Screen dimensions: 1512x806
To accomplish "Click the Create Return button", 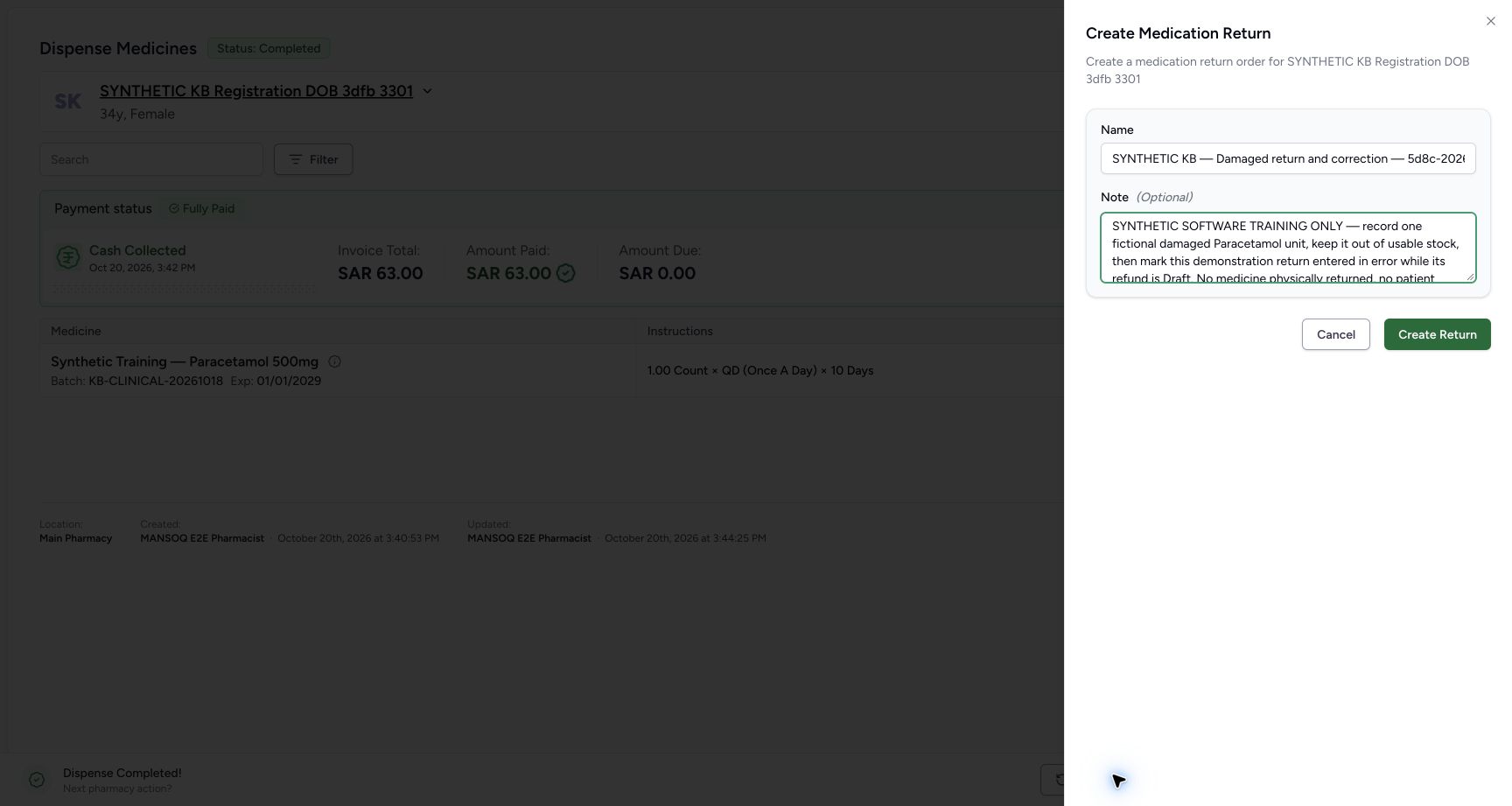I will coord(1437,334).
